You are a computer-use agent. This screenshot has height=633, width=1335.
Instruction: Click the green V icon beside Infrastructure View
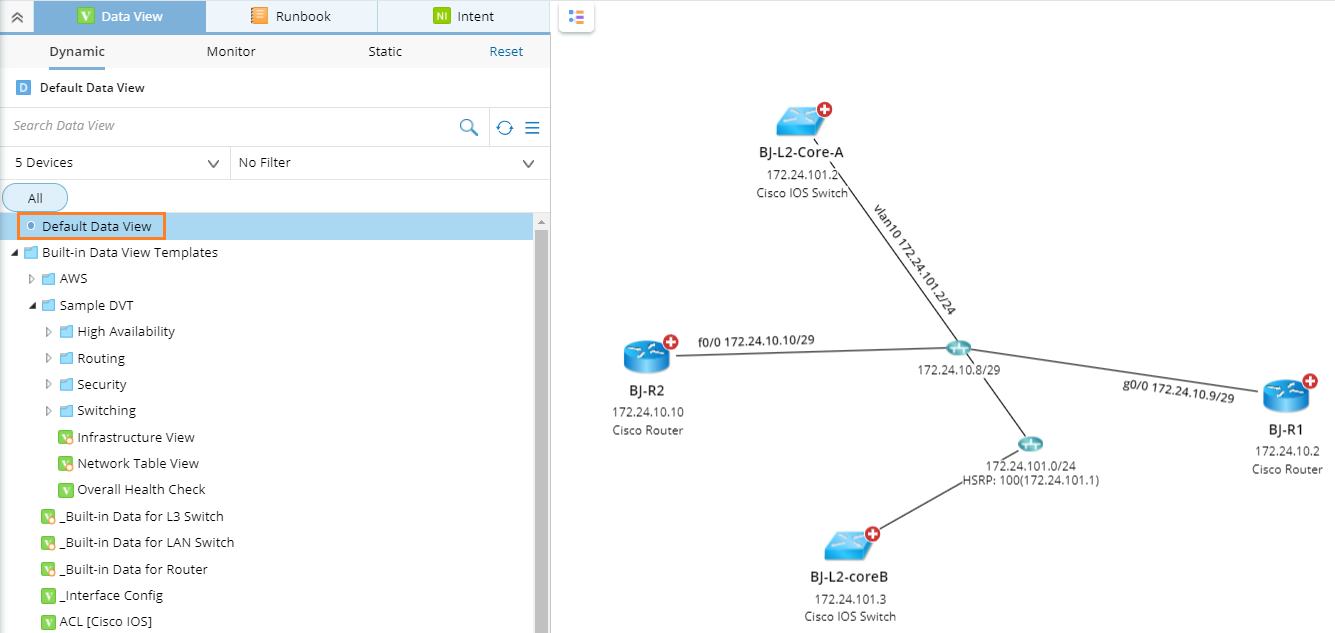click(x=65, y=437)
